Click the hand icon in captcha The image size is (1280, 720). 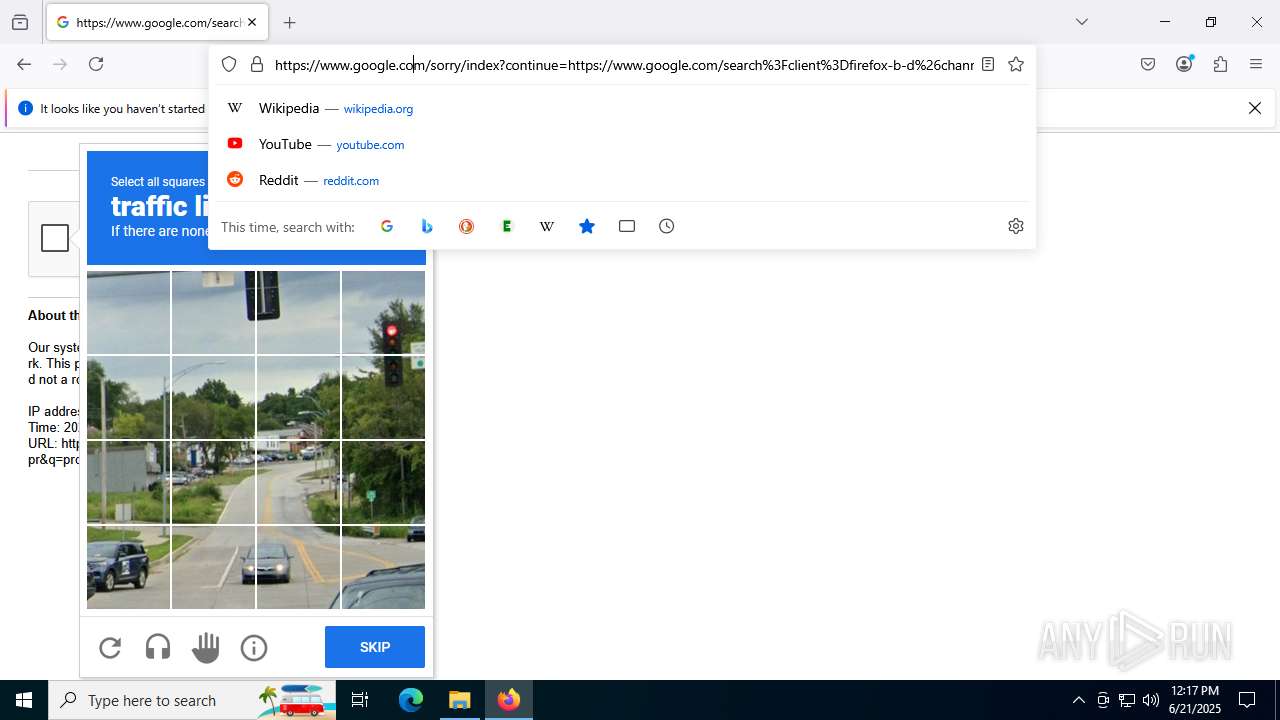tap(206, 648)
